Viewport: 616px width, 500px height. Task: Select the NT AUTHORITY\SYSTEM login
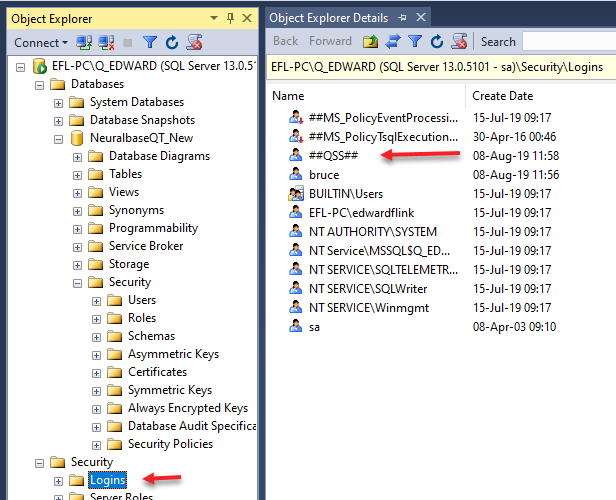coord(373,232)
